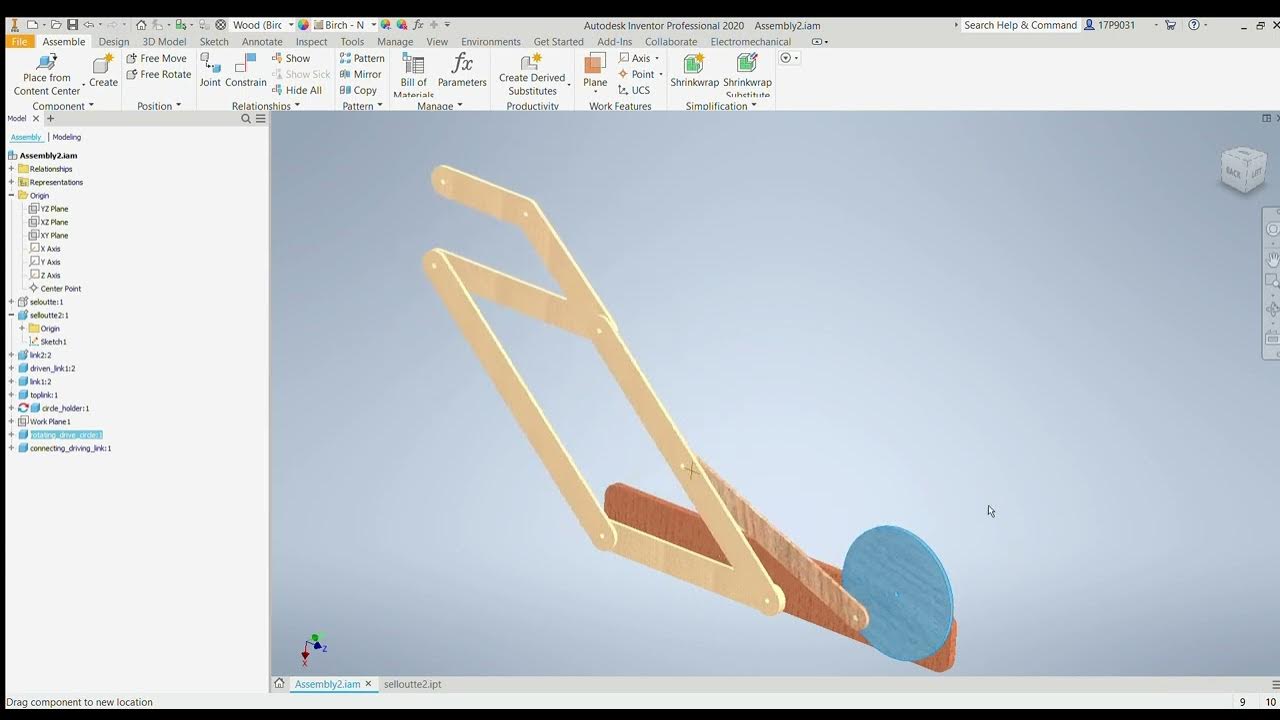
Task: Create a work Axis
Action: pos(635,58)
